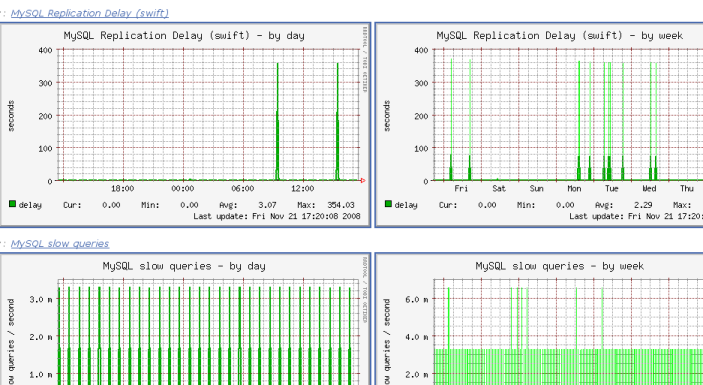
Task: Click the Cur value 0.00 in the day graph
Action: (111, 205)
